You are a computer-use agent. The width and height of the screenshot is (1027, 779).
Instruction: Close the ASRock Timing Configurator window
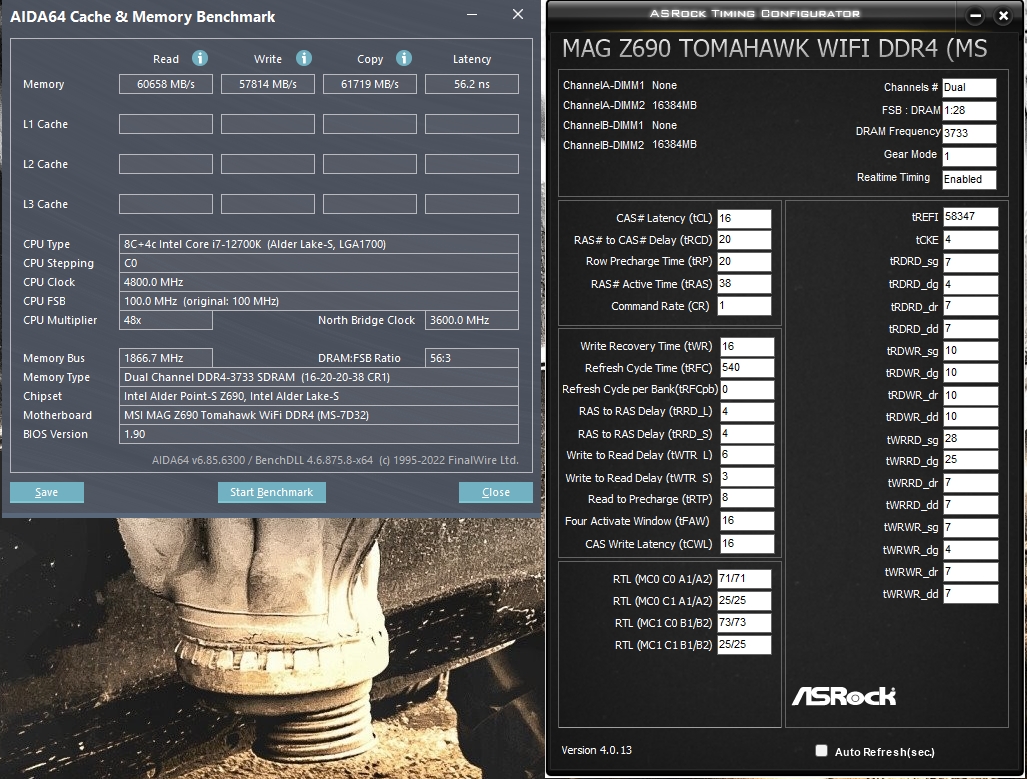point(1003,16)
